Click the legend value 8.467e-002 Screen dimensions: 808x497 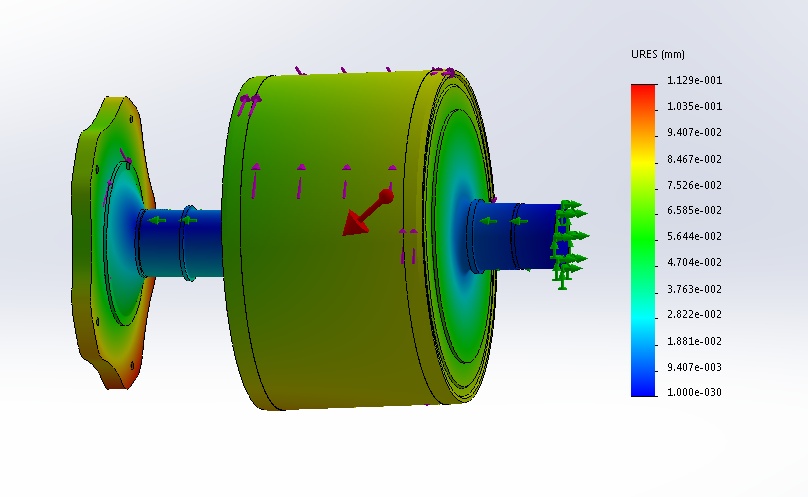[x=694, y=159]
